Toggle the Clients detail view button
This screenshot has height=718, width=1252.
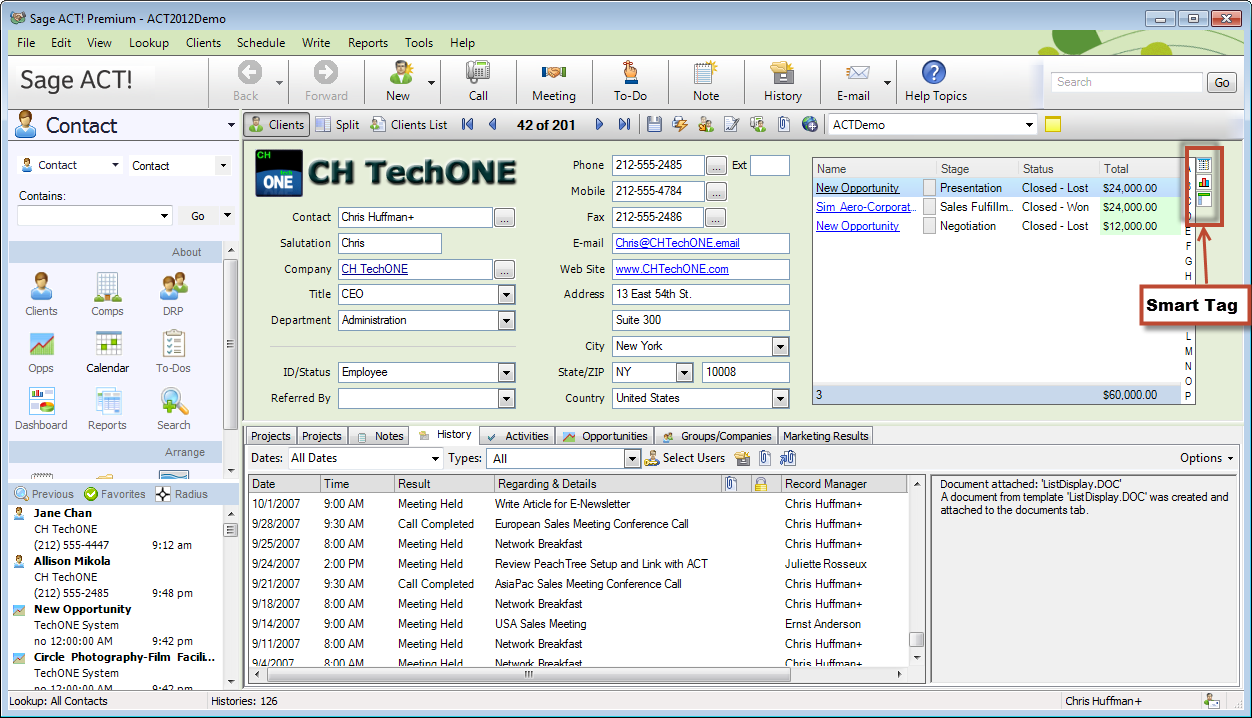click(276, 125)
